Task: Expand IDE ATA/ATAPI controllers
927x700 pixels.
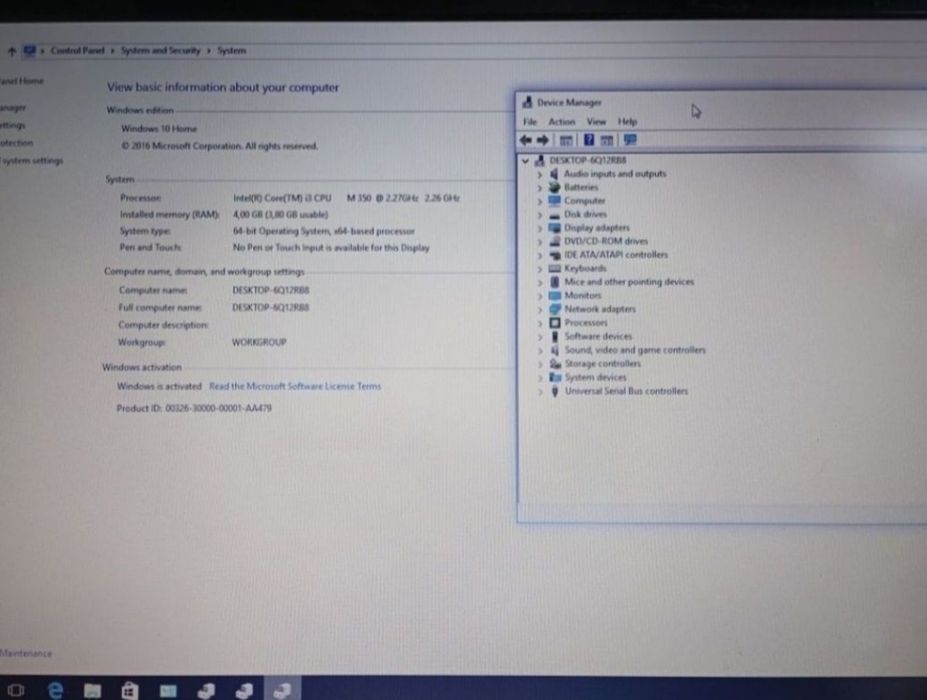Action: click(539, 255)
